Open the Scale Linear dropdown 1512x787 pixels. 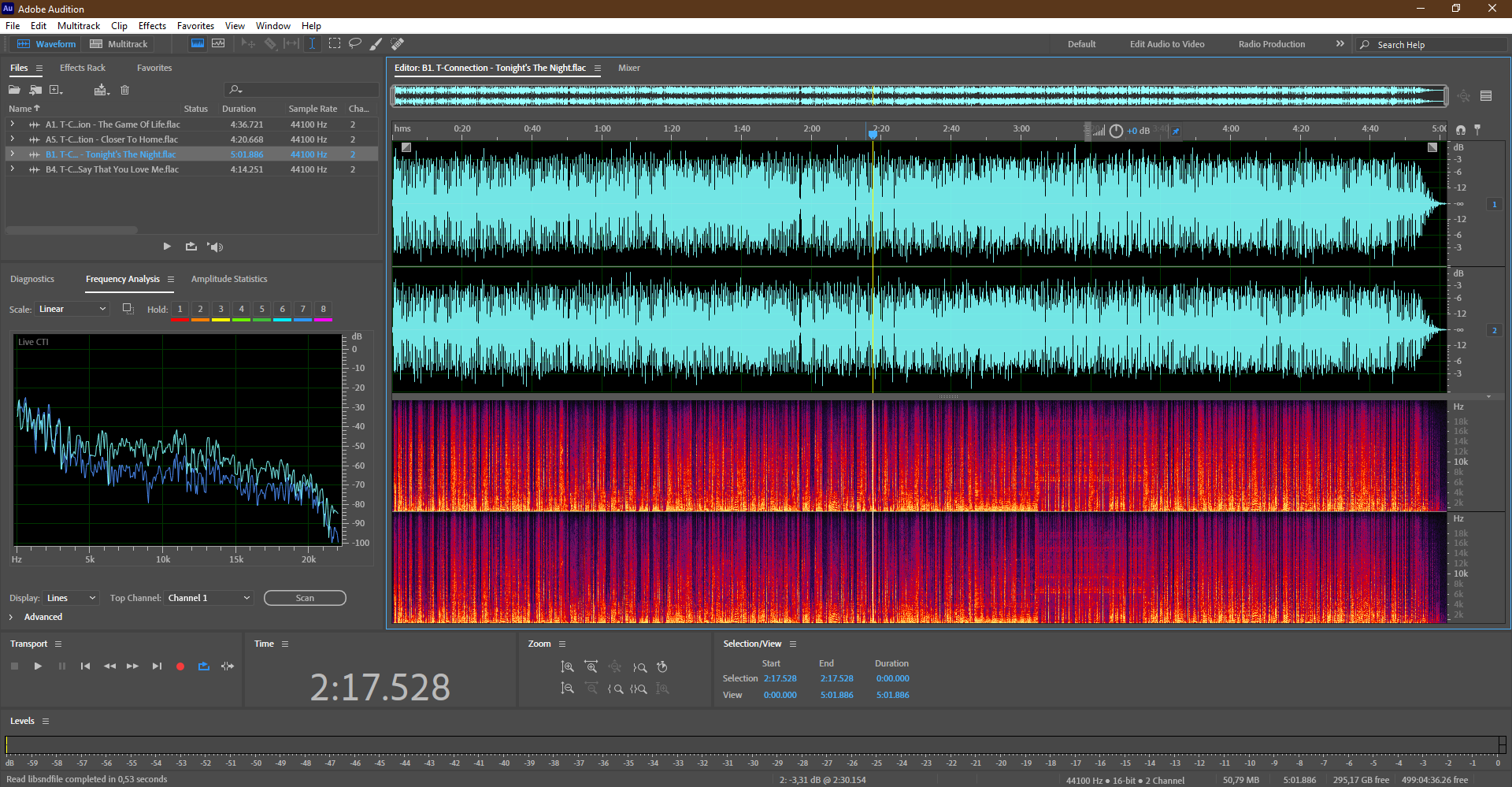click(x=72, y=309)
